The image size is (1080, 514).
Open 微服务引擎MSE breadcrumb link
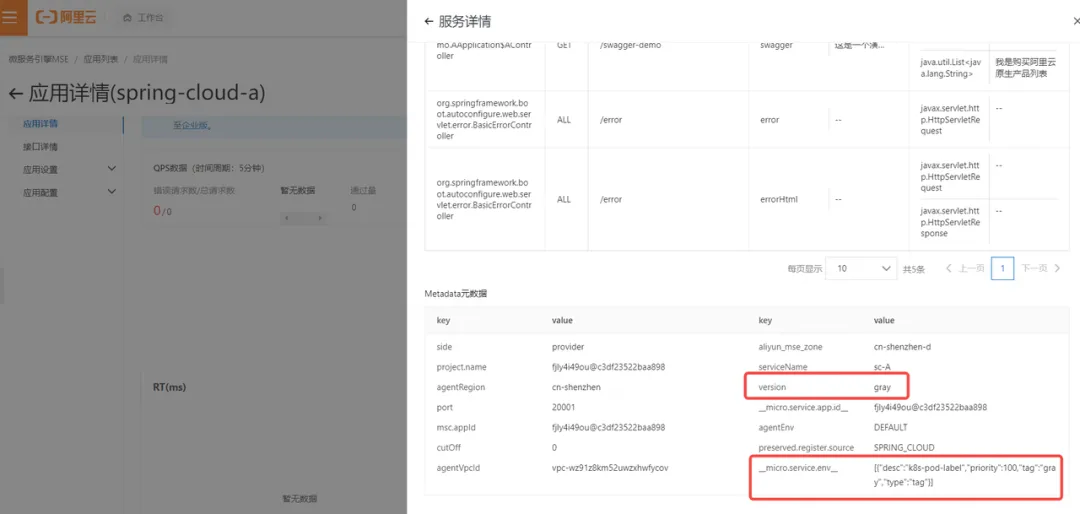pos(39,59)
